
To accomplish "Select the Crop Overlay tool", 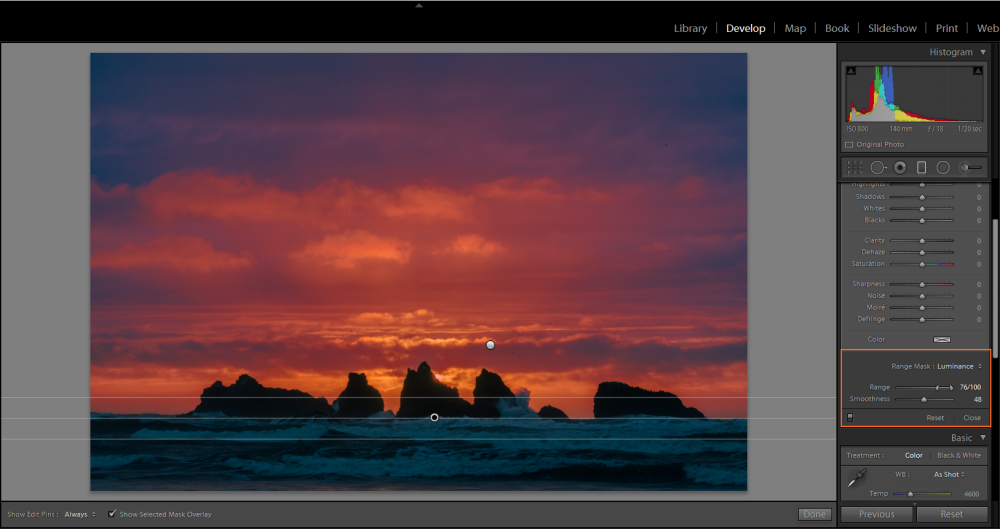I will click(x=855, y=167).
